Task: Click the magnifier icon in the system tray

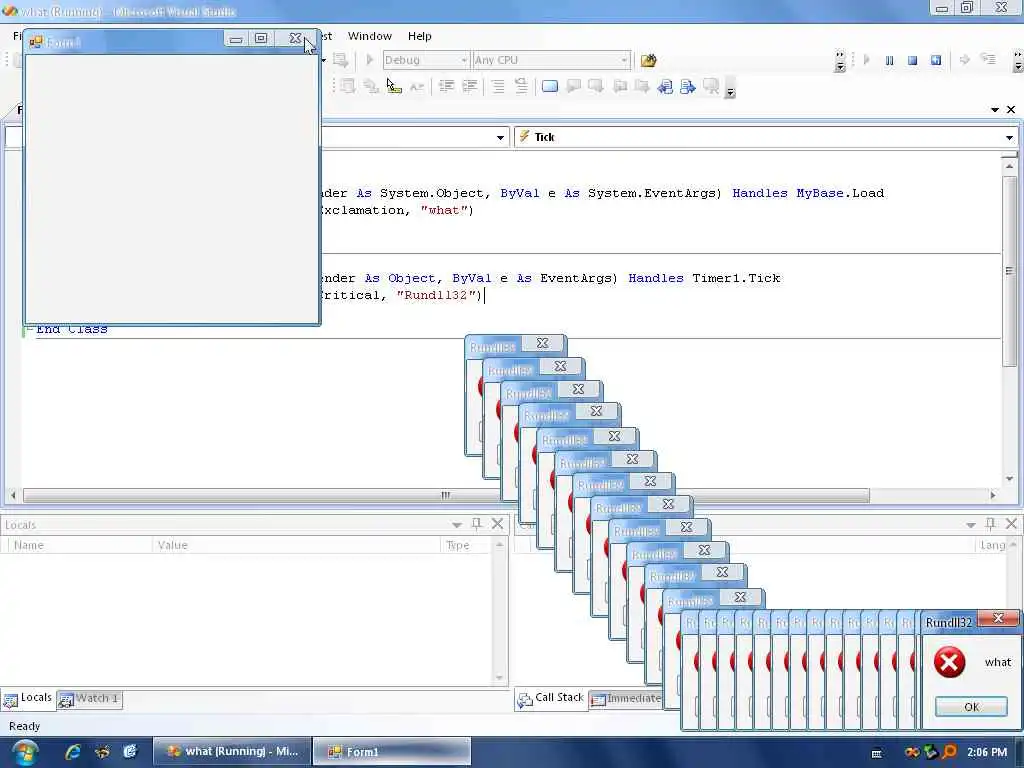Action: tap(950, 752)
